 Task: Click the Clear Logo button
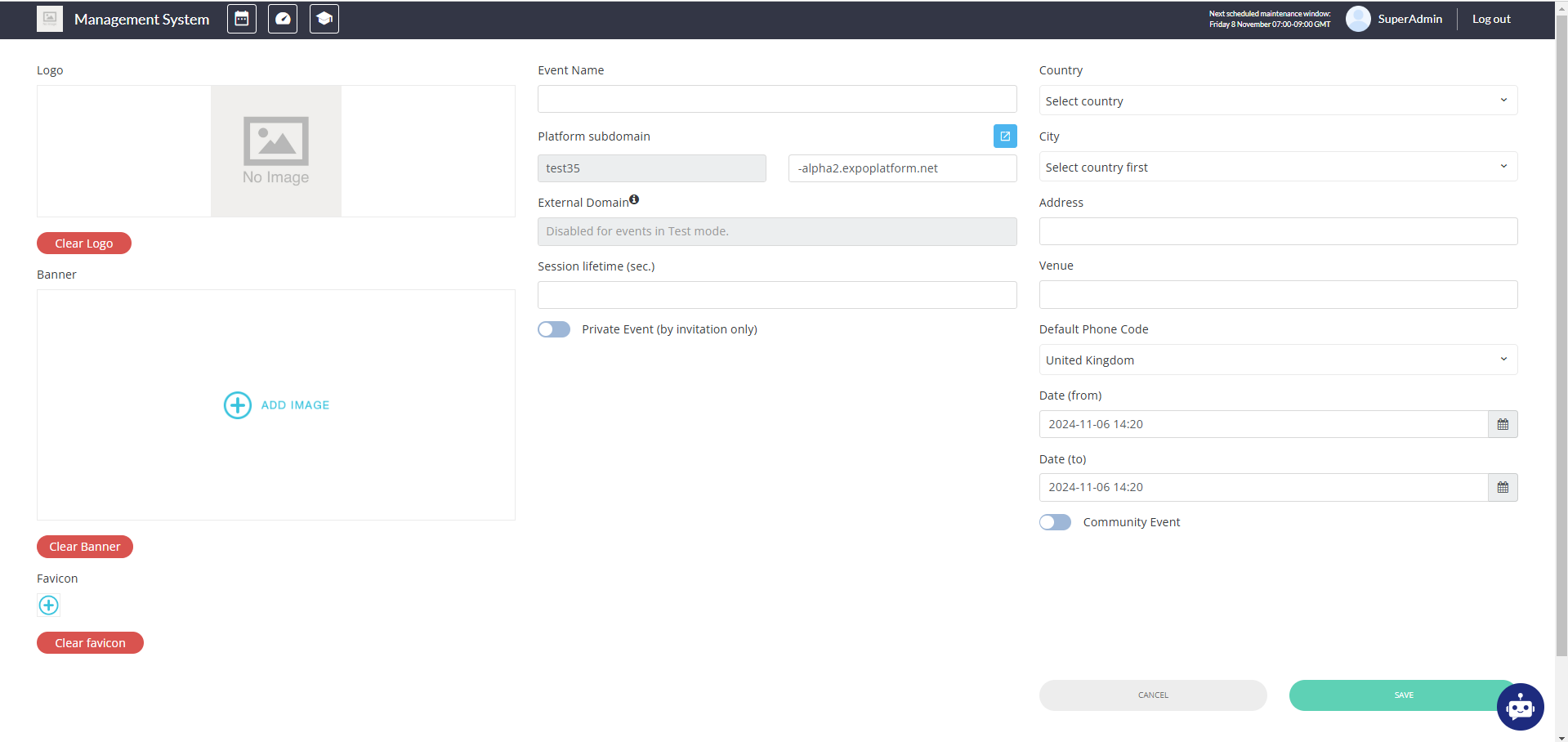[x=84, y=244]
